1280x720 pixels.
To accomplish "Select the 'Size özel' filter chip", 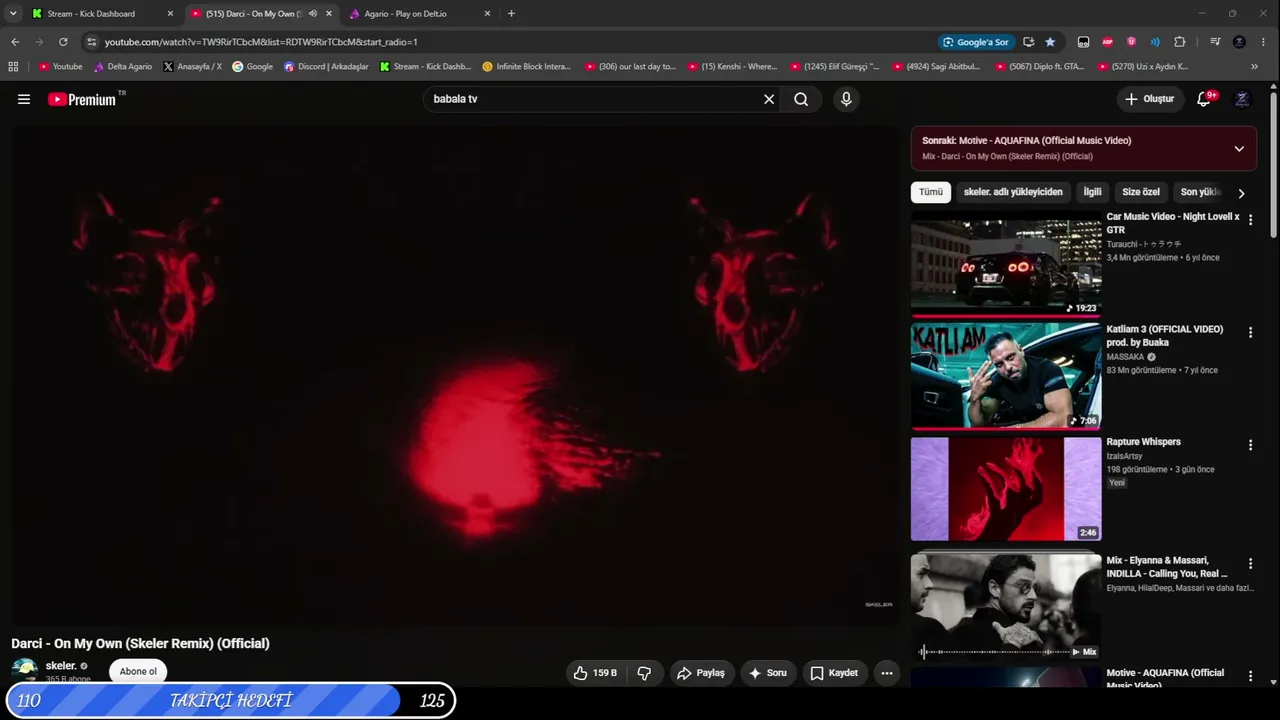I will (1141, 192).
